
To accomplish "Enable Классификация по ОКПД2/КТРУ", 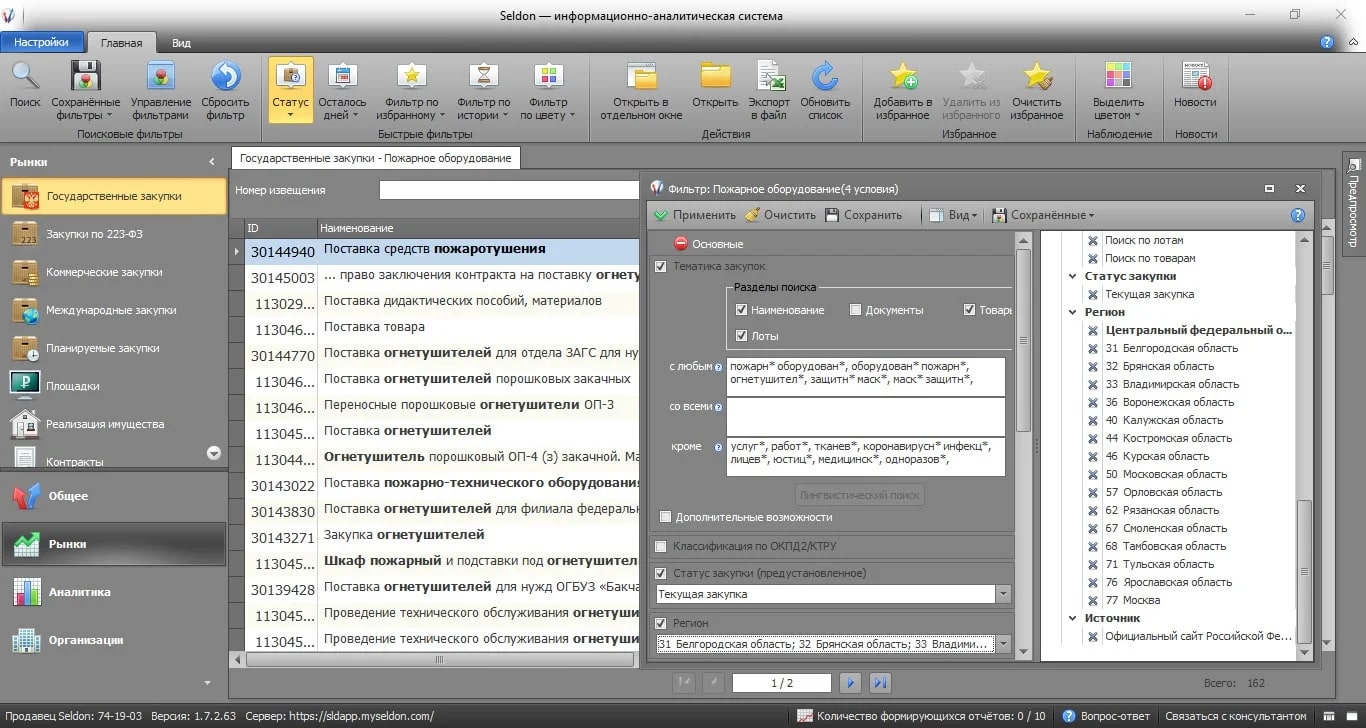I will pyautogui.click(x=661, y=547).
